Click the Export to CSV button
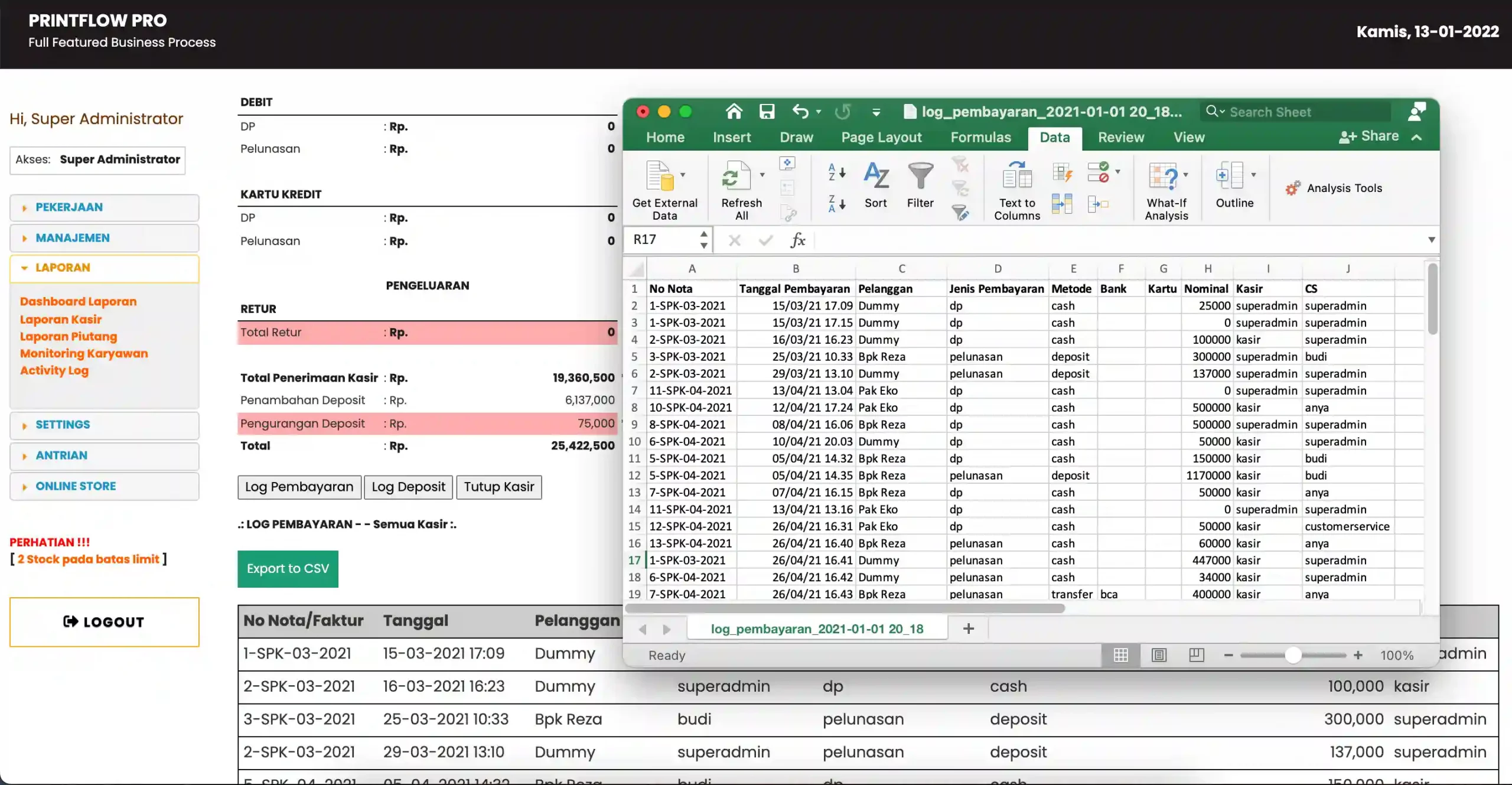 pyautogui.click(x=288, y=569)
